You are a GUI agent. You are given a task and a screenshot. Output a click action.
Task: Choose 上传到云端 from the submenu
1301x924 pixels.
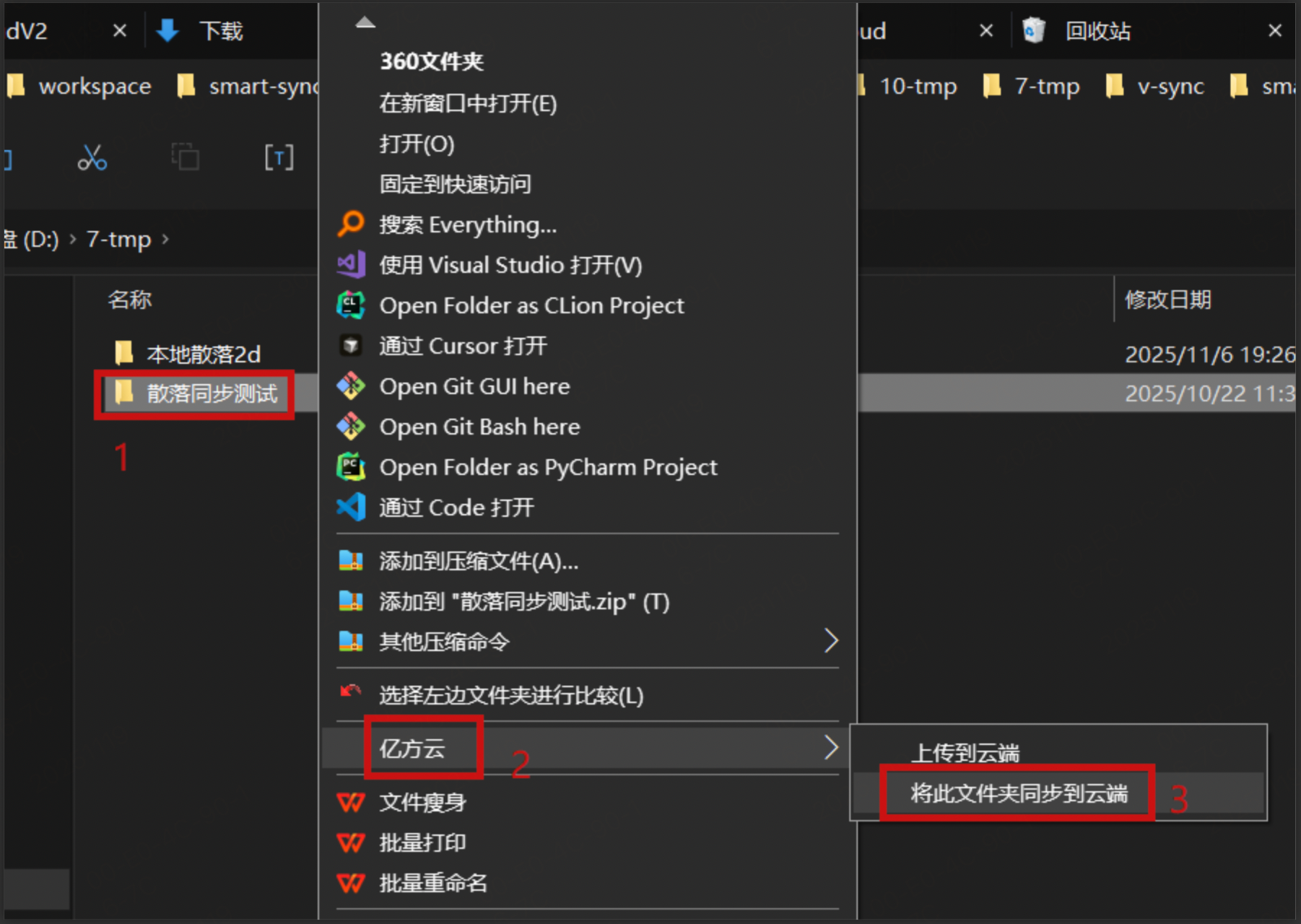point(965,753)
